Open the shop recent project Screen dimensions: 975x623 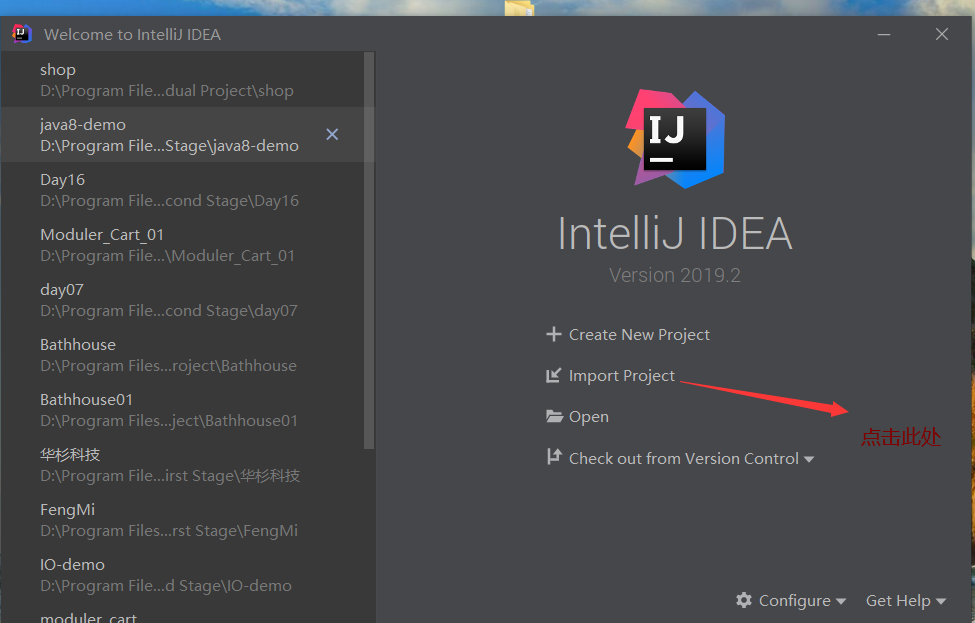point(150,78)
